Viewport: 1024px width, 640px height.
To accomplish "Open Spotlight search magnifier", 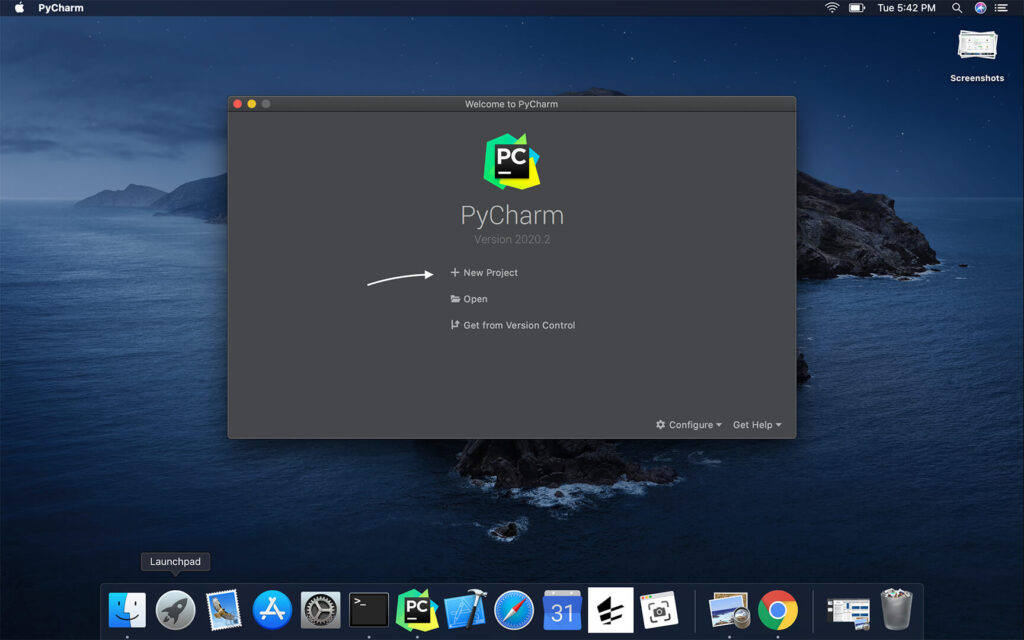I will click(957, 8).
